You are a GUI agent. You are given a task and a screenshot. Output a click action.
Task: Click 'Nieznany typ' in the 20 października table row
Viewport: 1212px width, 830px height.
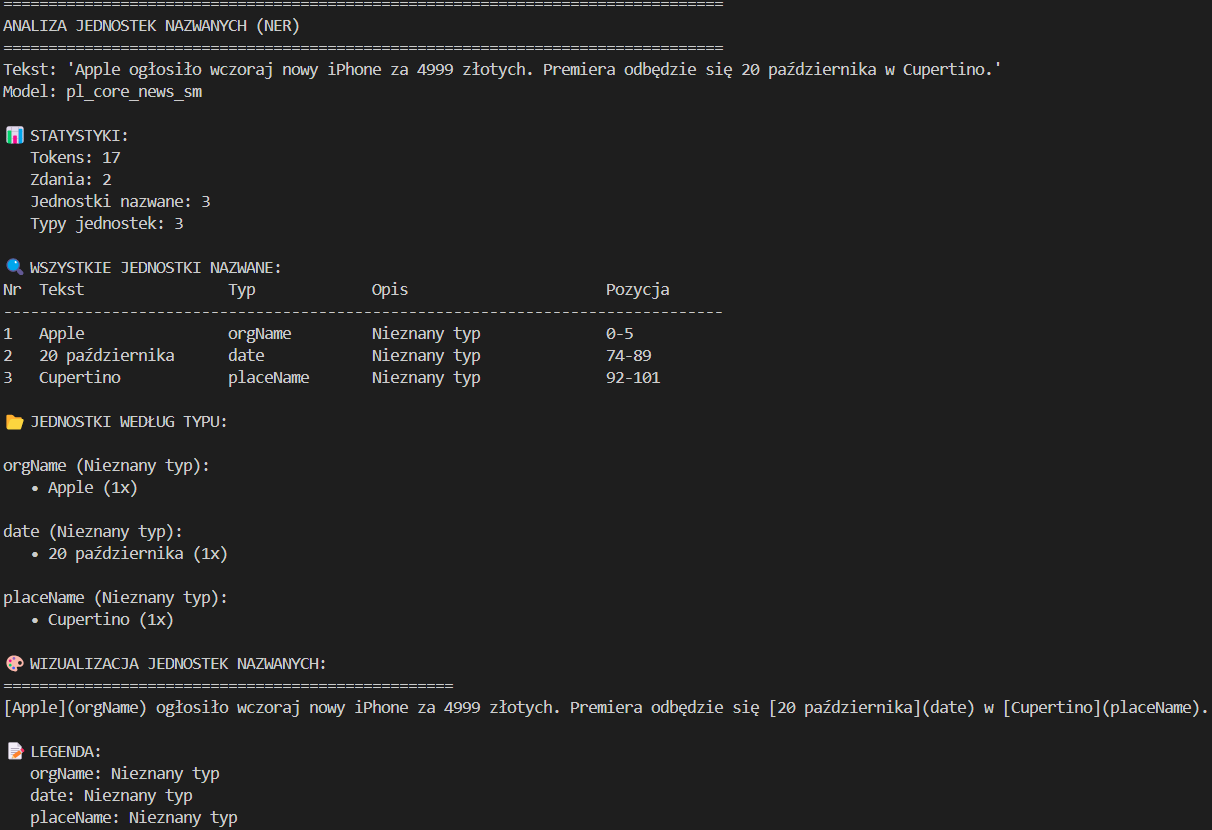[426, 355]
